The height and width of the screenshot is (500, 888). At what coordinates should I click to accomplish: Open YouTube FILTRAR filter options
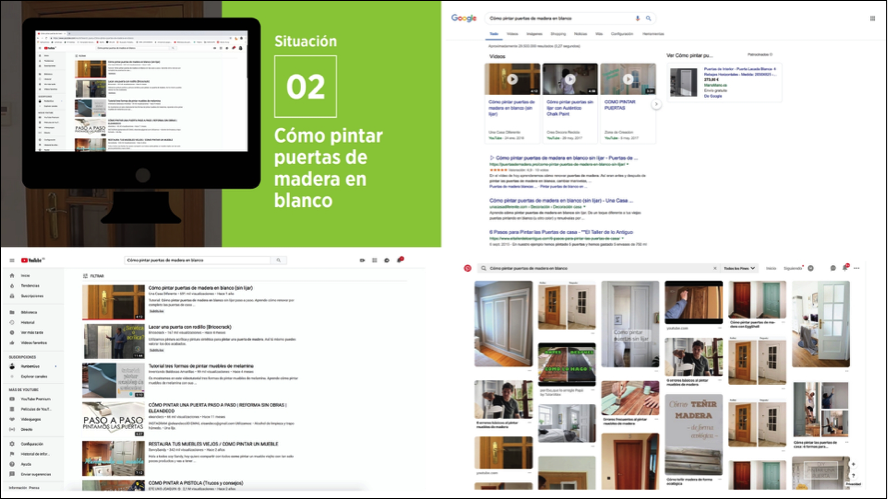[94, 274]
